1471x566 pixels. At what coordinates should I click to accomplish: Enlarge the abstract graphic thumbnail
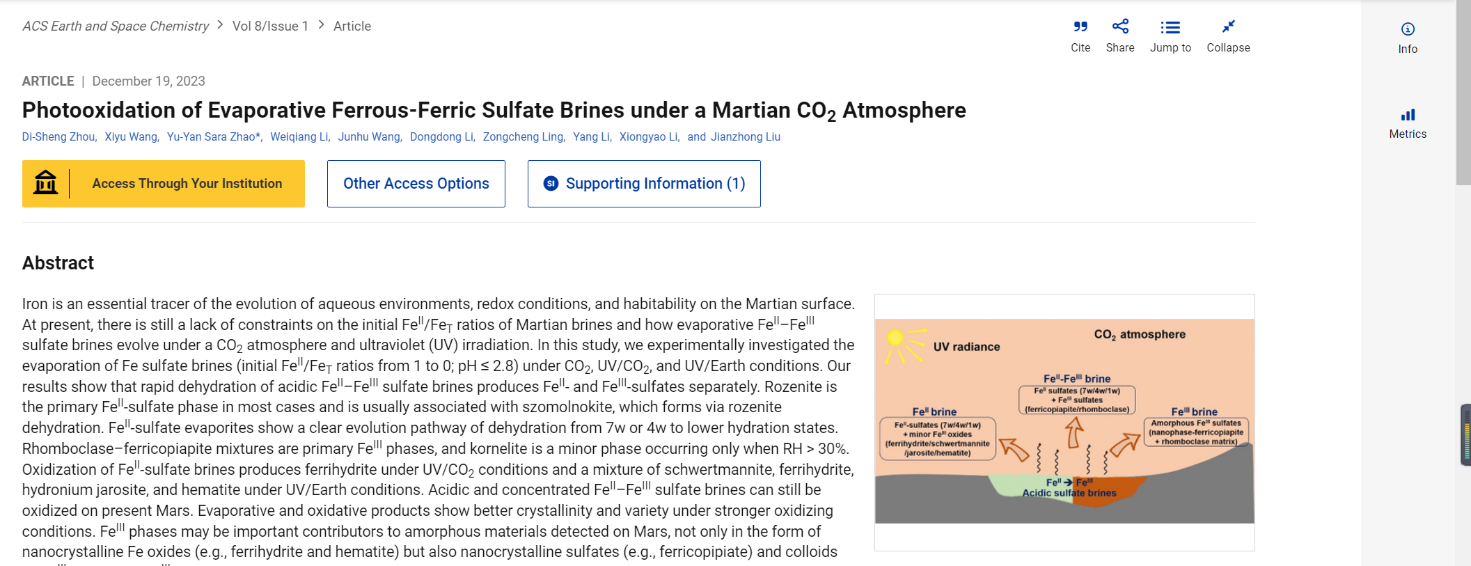(x=1064, y=422)
